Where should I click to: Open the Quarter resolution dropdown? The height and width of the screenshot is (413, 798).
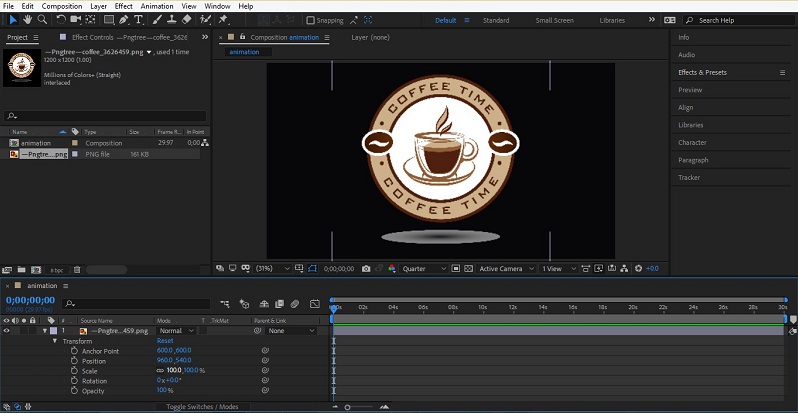tap(422, 269)
